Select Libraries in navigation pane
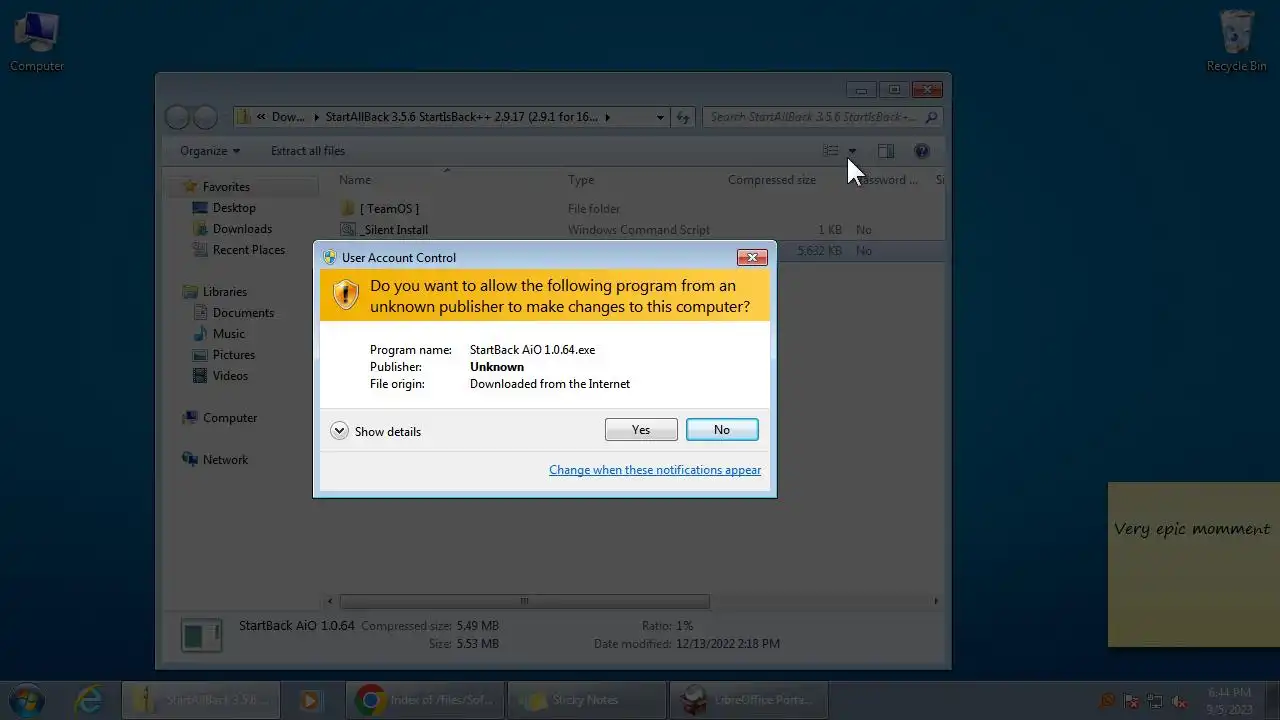Viewport: 1280px width, 720px height. click(x=224, y=292)
